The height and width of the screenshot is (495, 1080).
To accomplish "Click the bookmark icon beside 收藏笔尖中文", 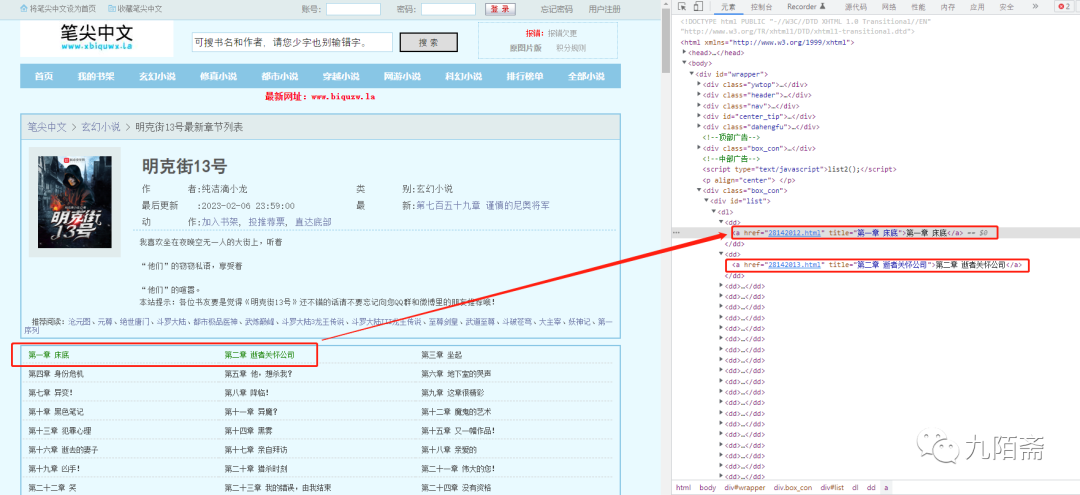I will 112,9.
